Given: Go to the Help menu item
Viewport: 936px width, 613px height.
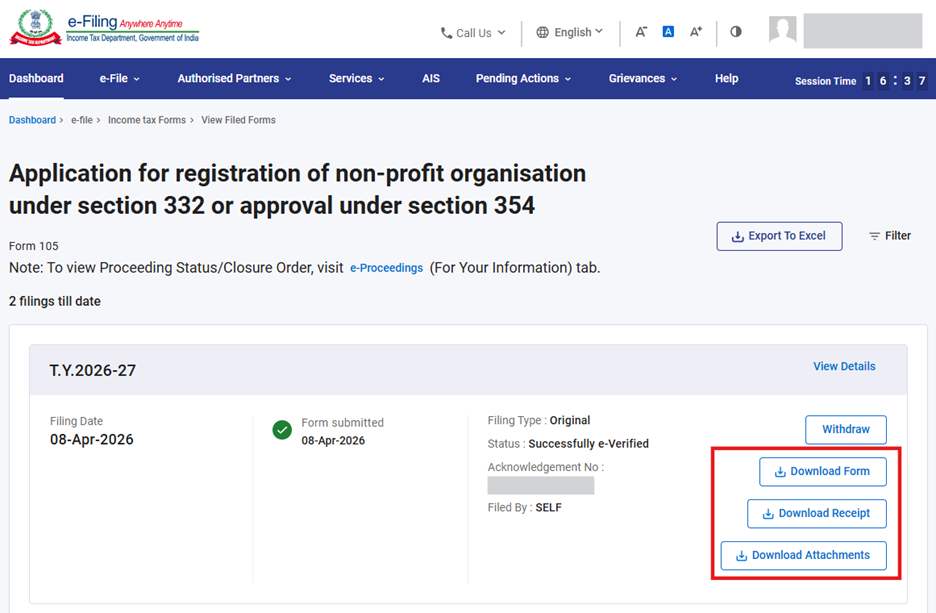Looking at the screenshot, I should tap(726, 79).
